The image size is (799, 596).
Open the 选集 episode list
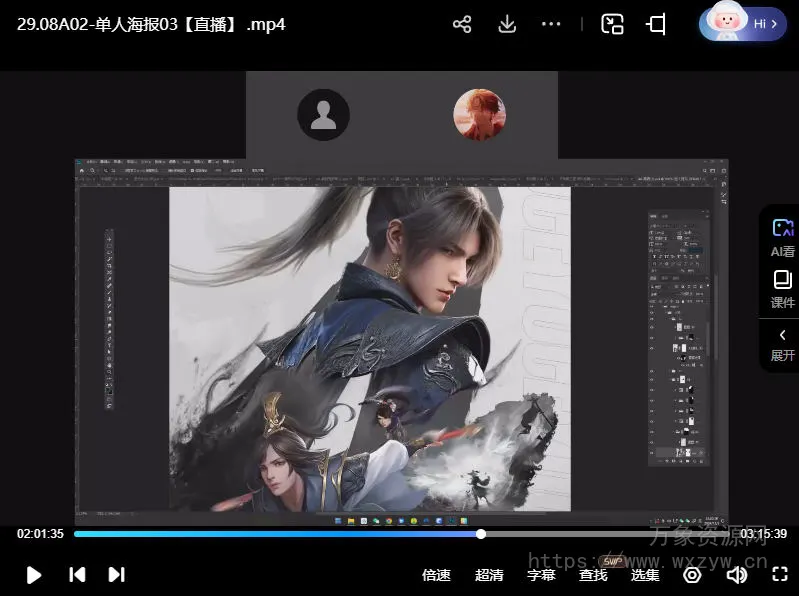645,575
